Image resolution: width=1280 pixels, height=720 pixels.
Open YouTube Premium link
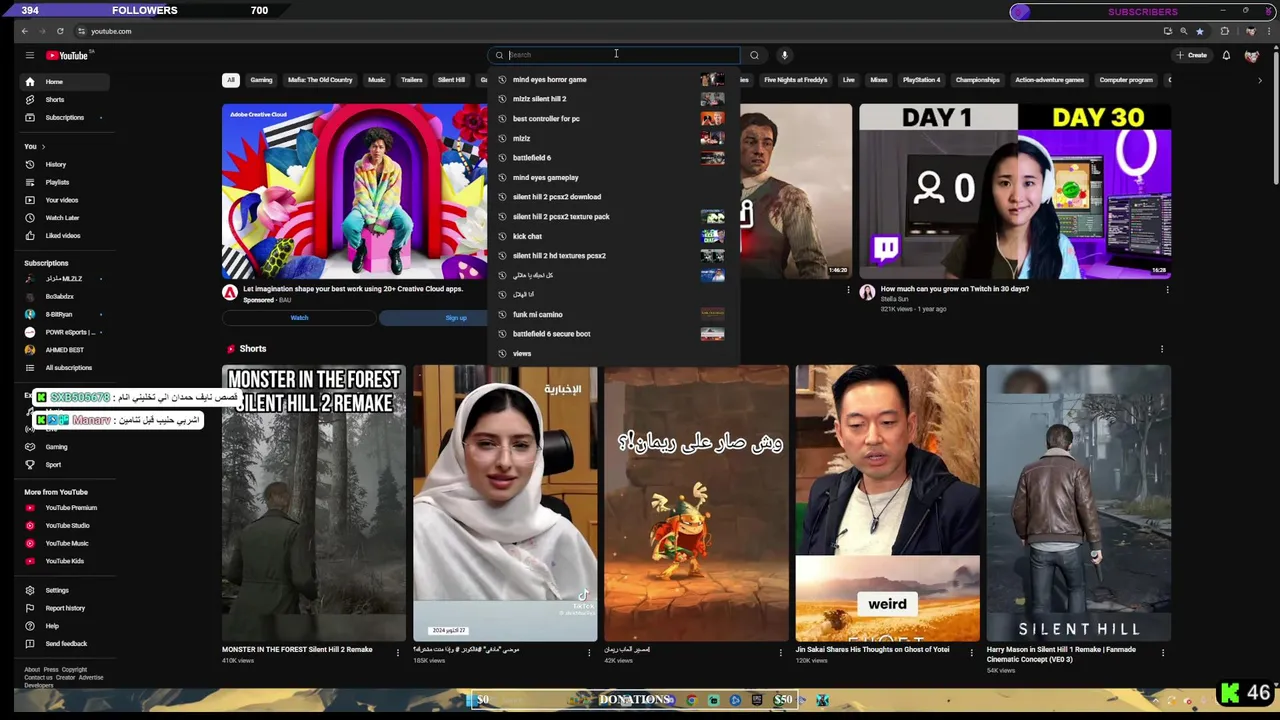(x=70, y=508)
